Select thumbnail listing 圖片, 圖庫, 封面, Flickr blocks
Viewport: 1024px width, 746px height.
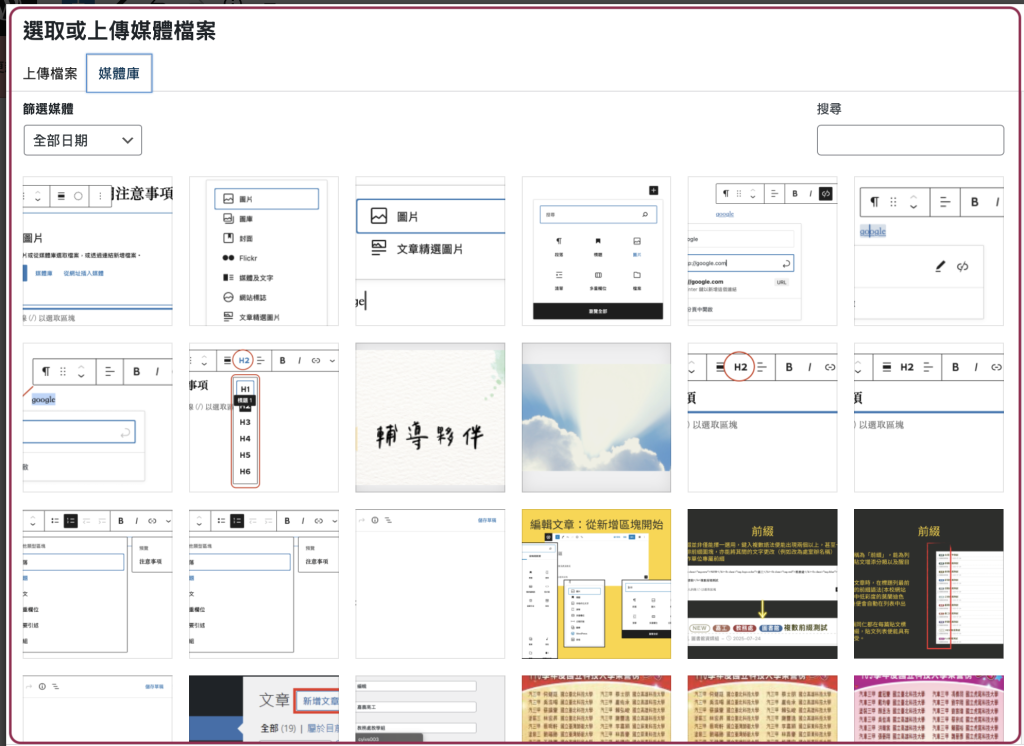point(264,251)
